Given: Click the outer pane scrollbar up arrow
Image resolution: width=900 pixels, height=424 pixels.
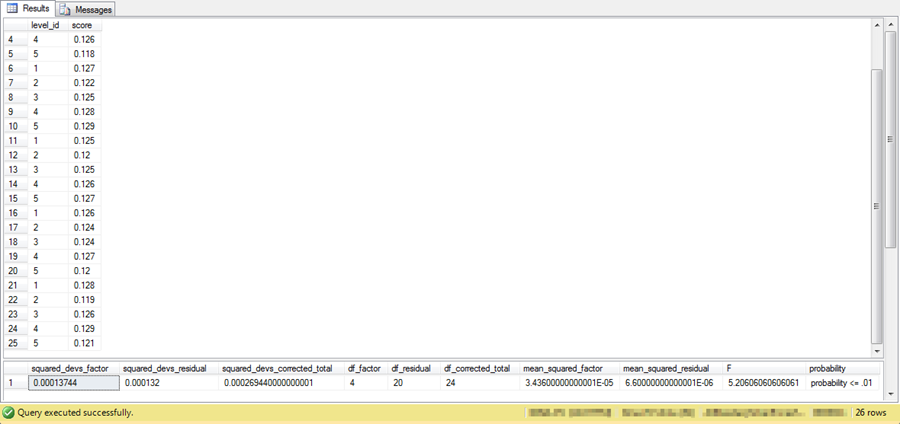Looking at the screenshot, I should [x=890, y=25].
